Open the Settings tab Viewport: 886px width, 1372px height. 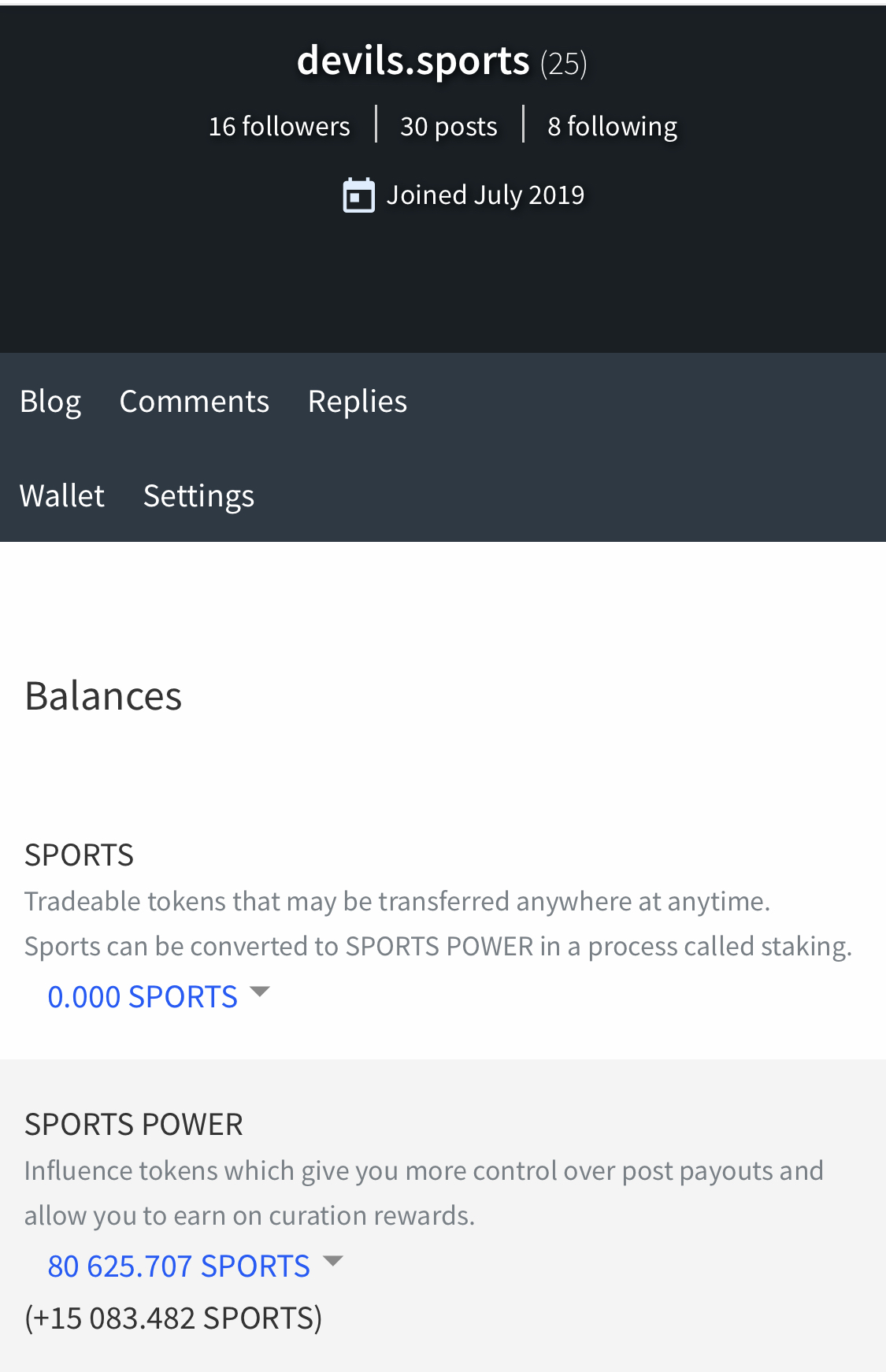(198, 496)
